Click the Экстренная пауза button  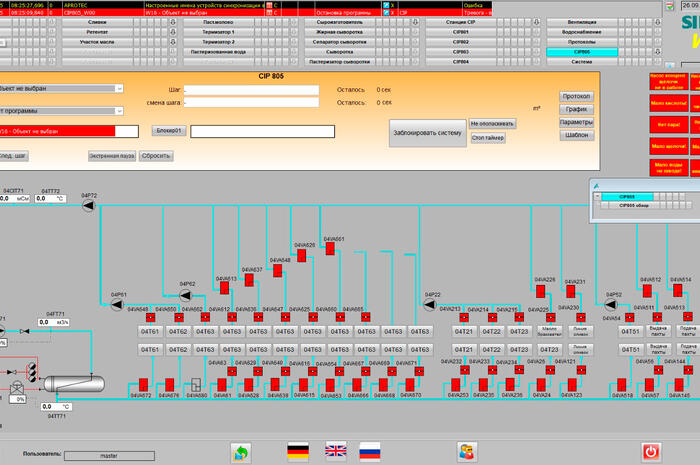112,156
